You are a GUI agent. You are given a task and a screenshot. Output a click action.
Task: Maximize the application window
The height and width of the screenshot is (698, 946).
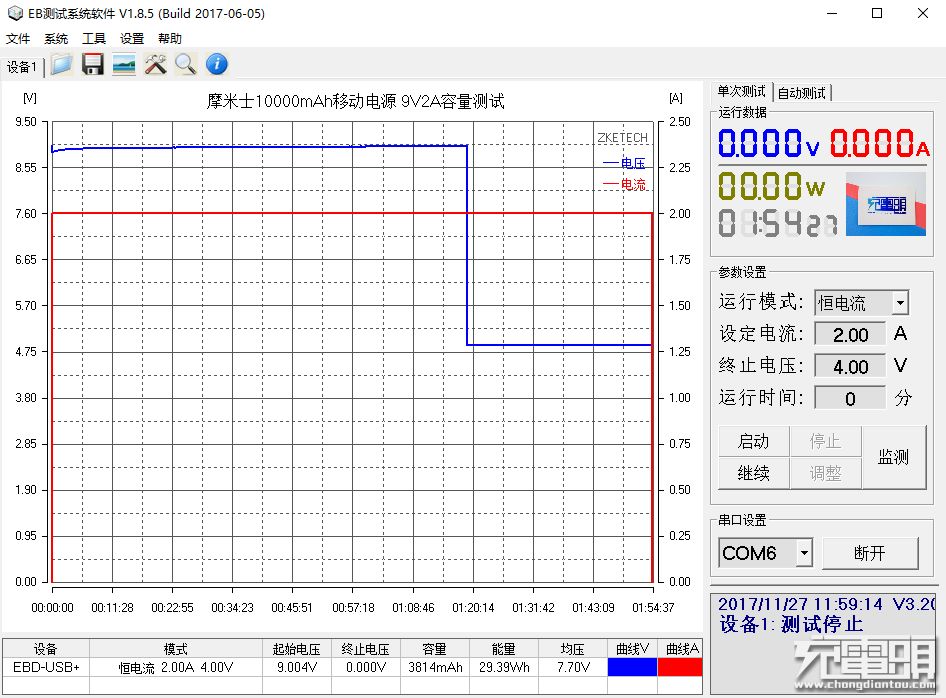point(877,13)
